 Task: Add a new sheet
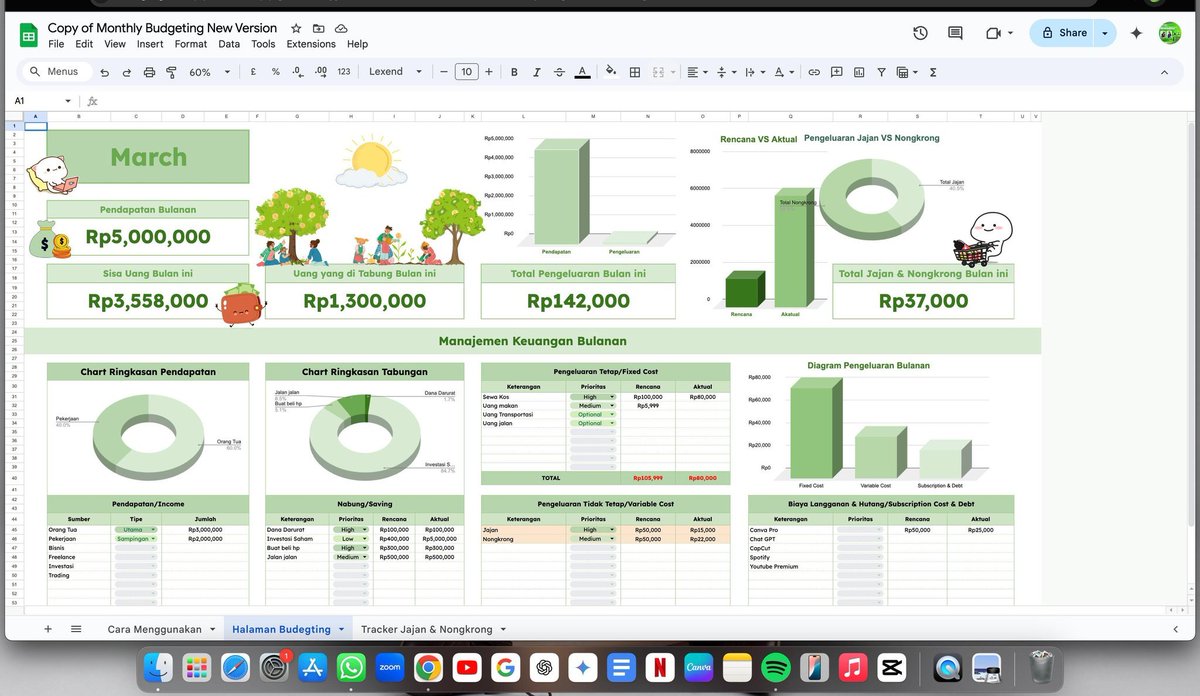click(x=47, y=629)
